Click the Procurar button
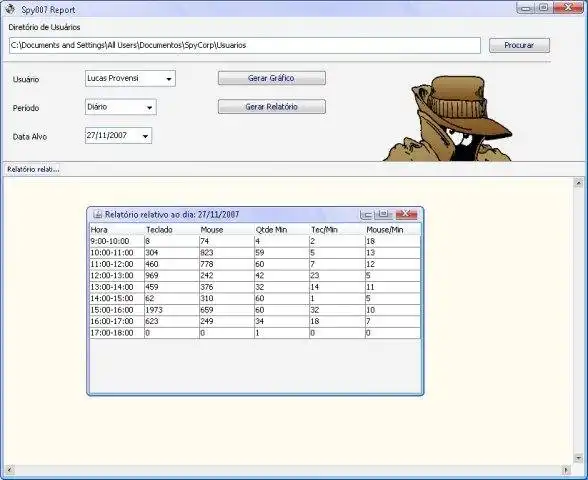The image size is (588, 480). [x=519, y=45]
